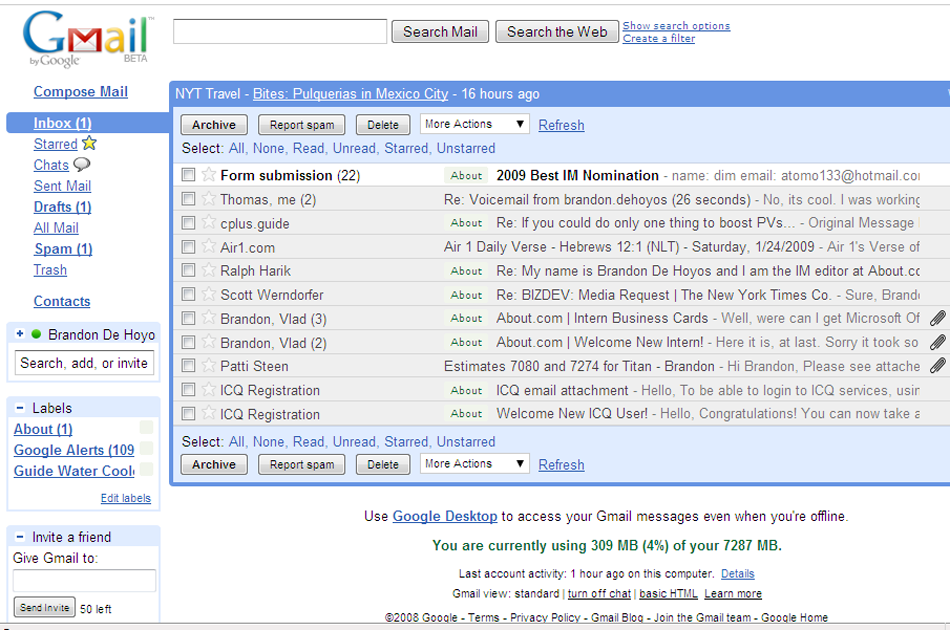Click Compose Mail
950x630 pixels.
(81, 91)
